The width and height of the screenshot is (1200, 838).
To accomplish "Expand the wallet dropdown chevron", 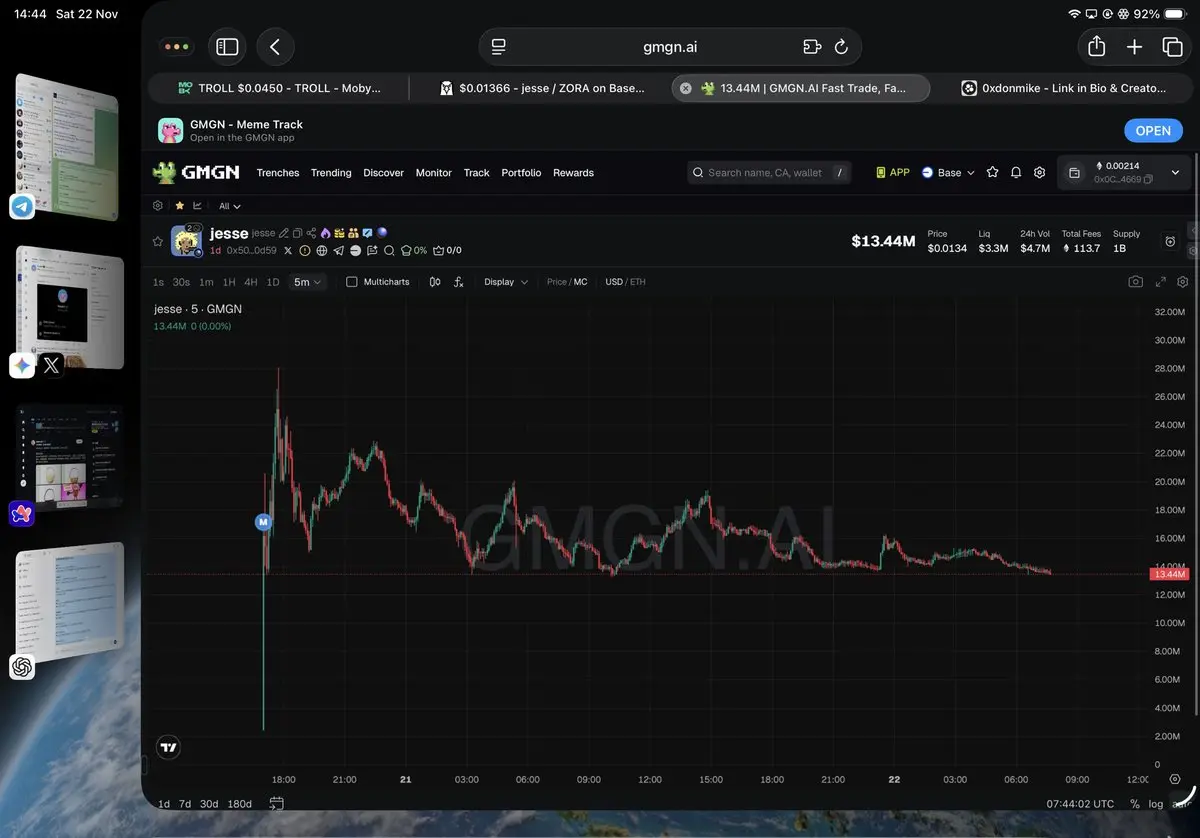I will point(1175,173).
